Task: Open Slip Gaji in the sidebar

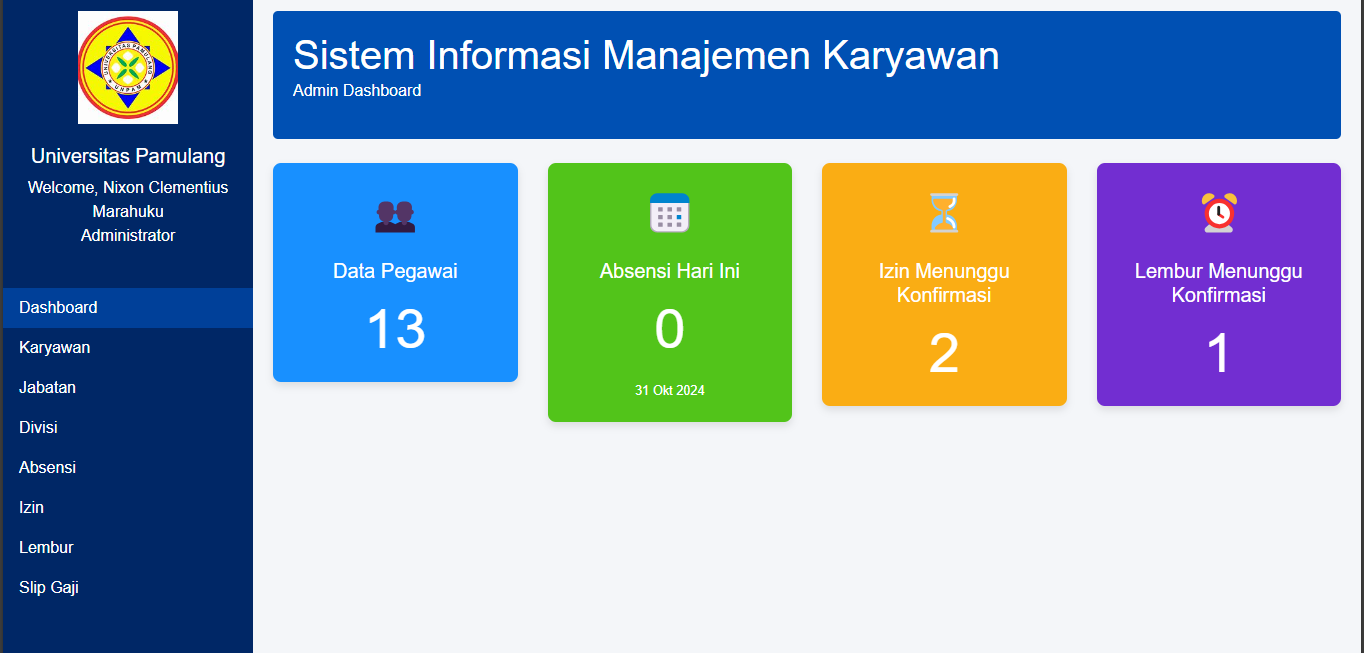Action: 49,588
